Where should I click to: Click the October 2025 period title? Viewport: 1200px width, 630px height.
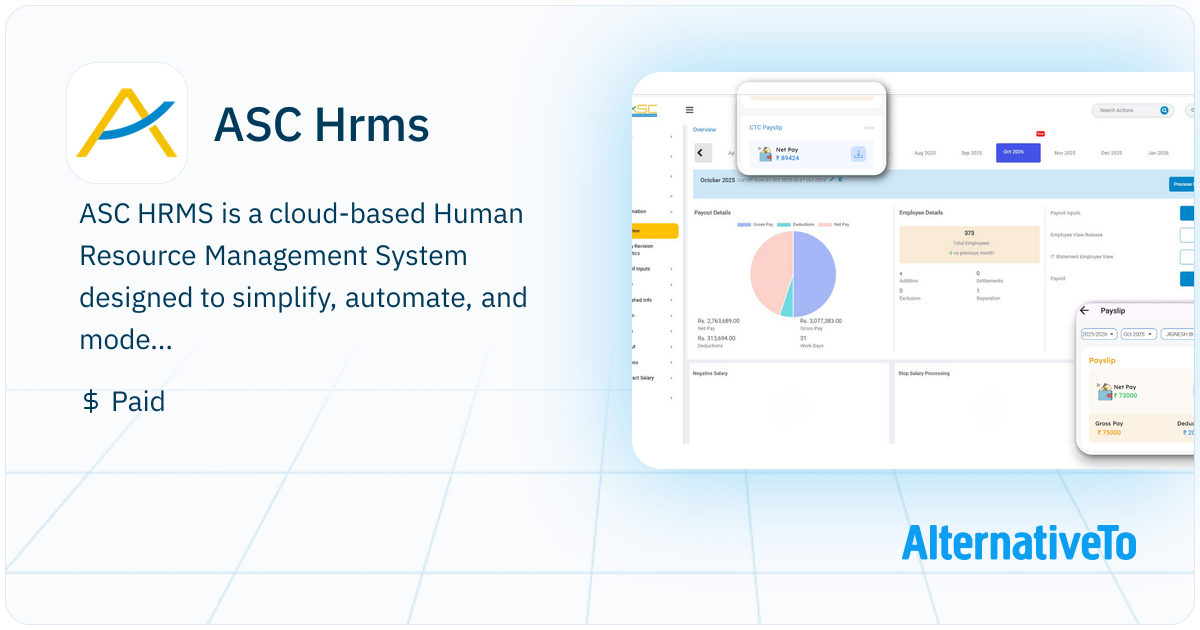[717, 180]
